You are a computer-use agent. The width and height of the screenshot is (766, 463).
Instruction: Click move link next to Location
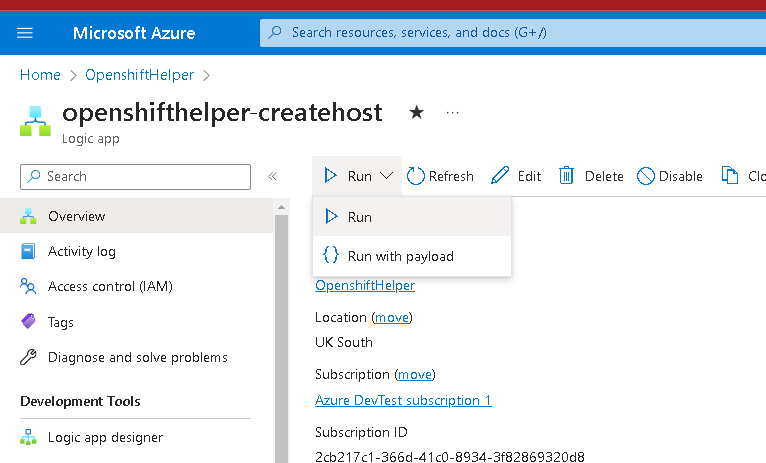[x=392, y=317]
